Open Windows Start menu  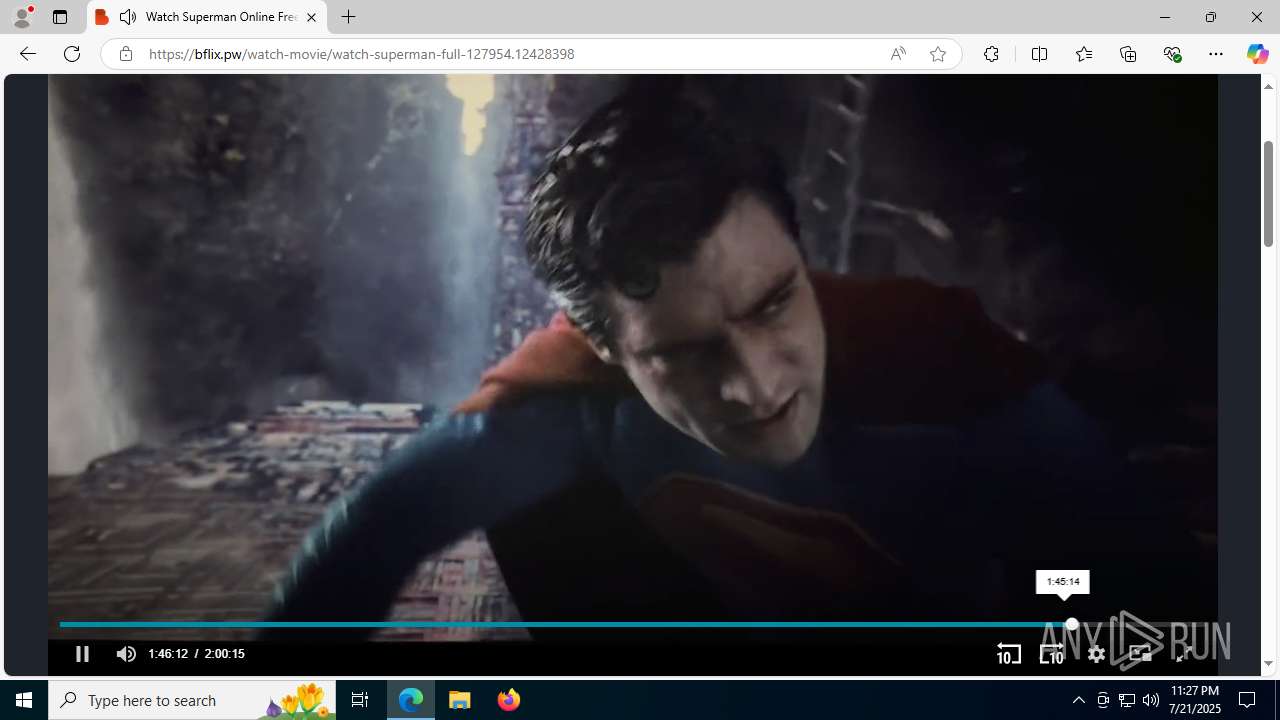(24, 700)
